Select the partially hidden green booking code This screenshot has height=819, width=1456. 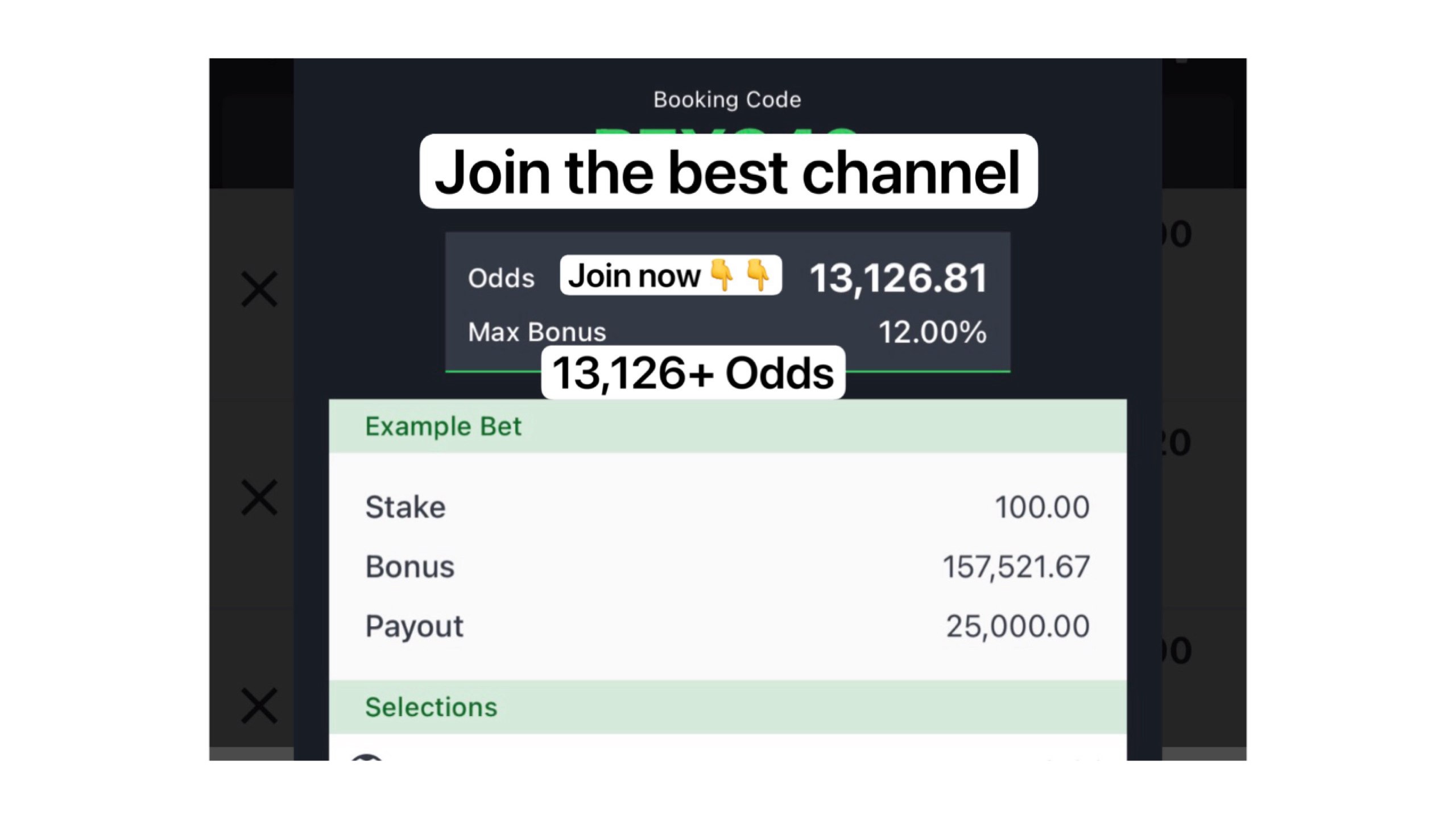(725, 131)
